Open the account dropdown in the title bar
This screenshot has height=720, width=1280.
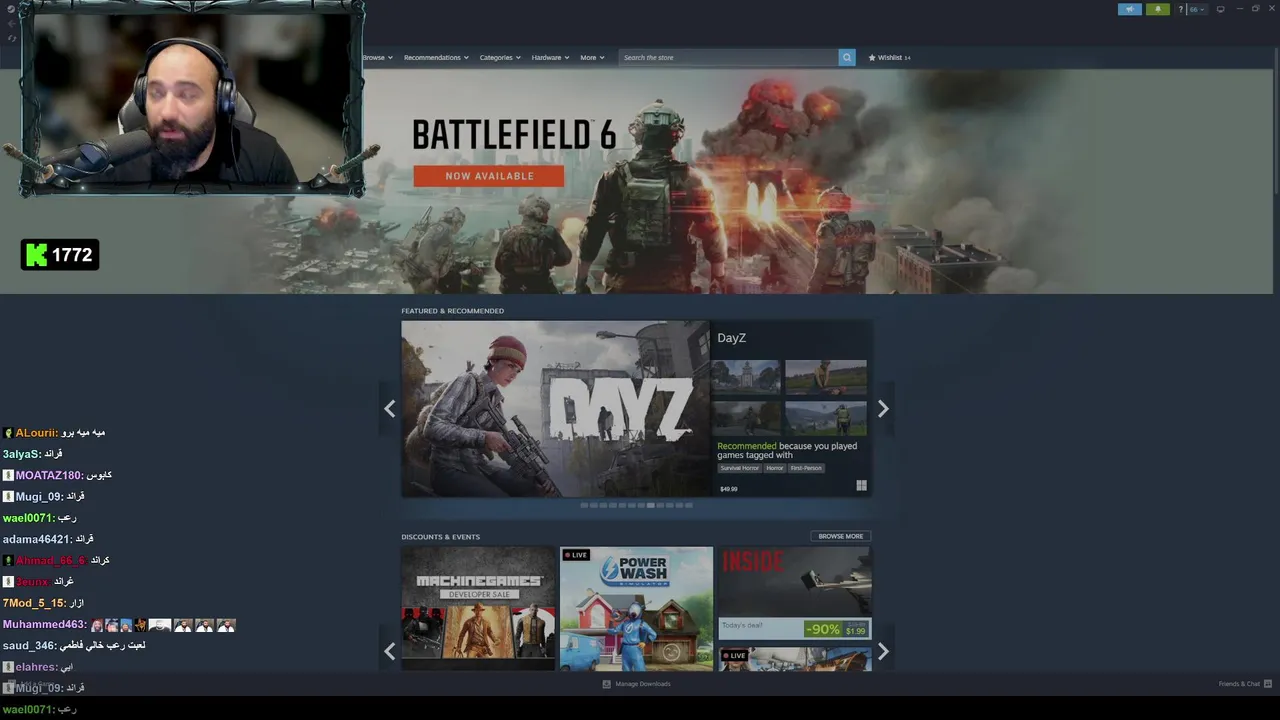click(1196, 9)
